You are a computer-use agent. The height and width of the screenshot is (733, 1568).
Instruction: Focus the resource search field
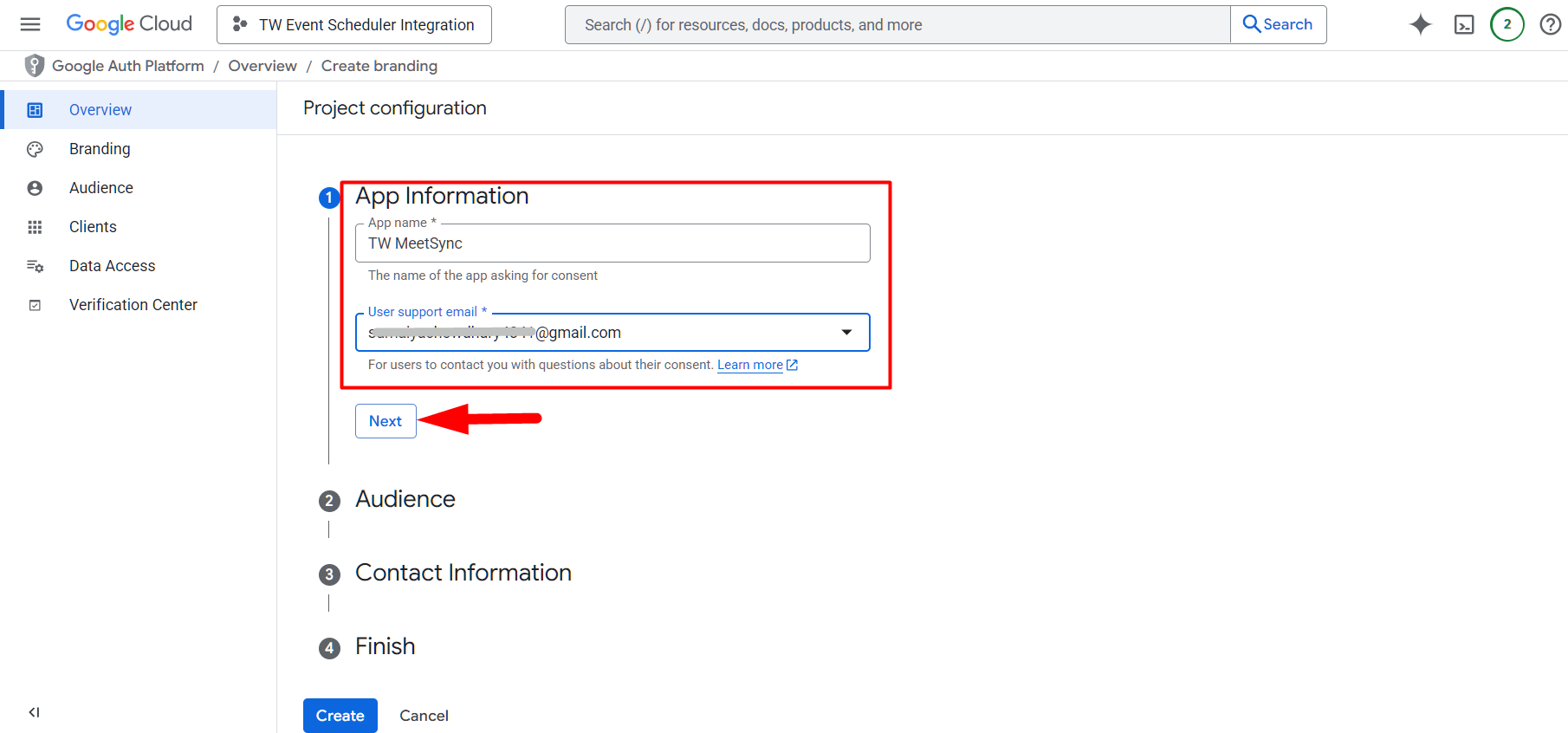point(897,24)
